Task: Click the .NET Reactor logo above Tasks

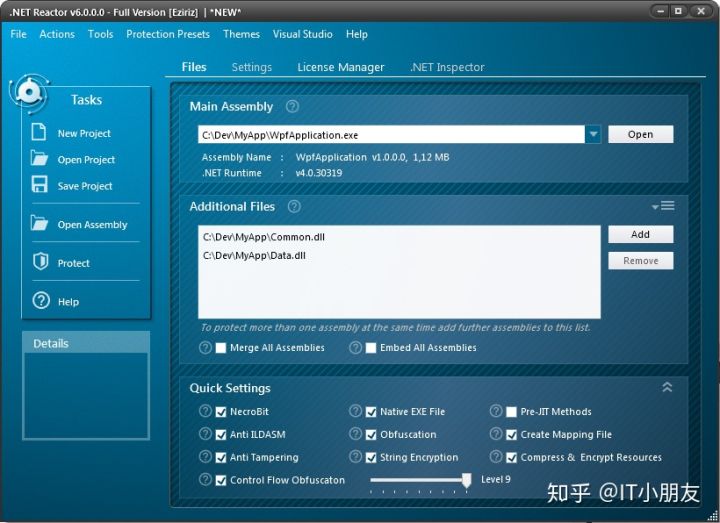Action: point(29,93)
